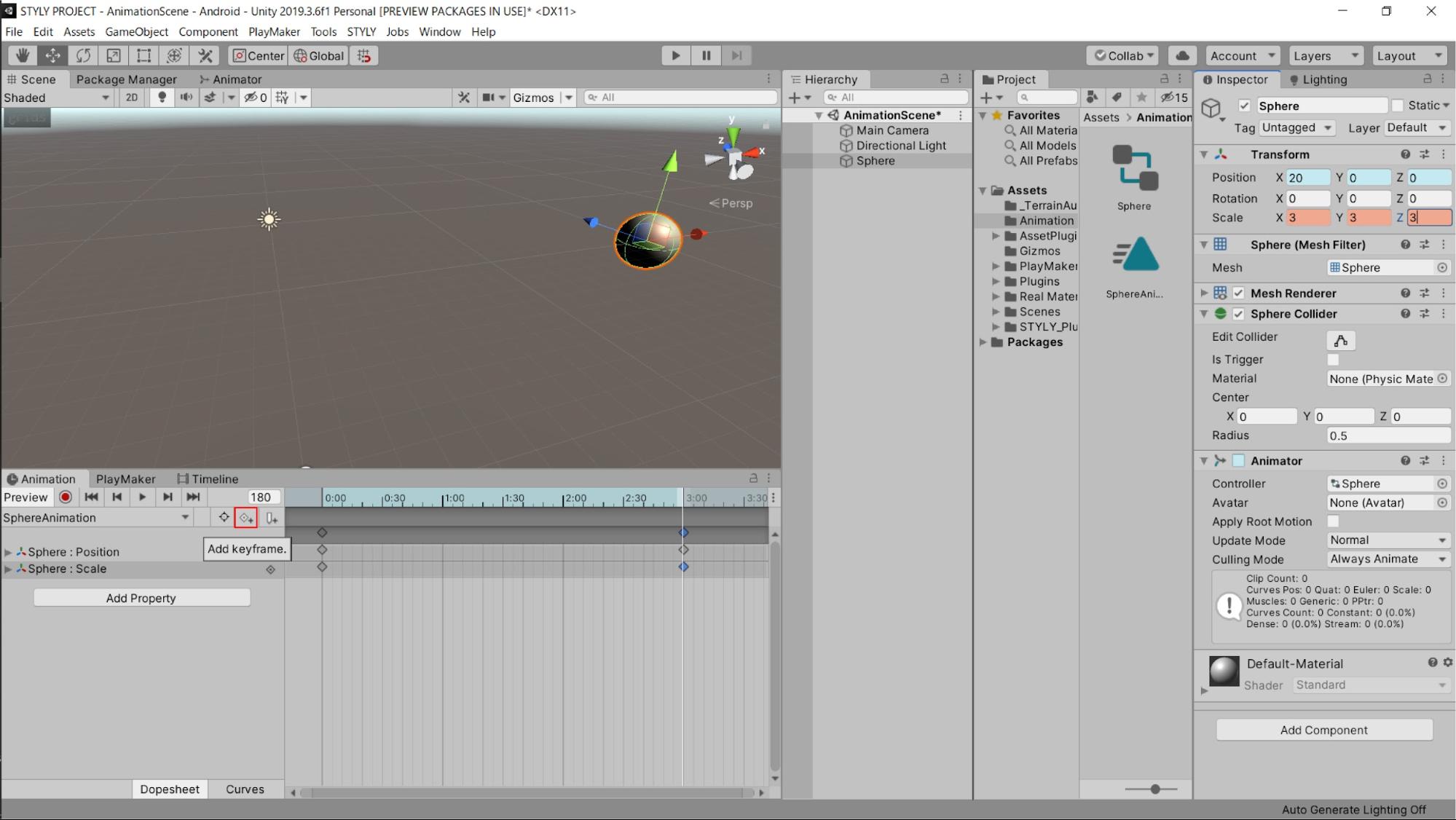The image size is (1456, 820).
Task: Click the Add Property button
Action: [141, 598]
